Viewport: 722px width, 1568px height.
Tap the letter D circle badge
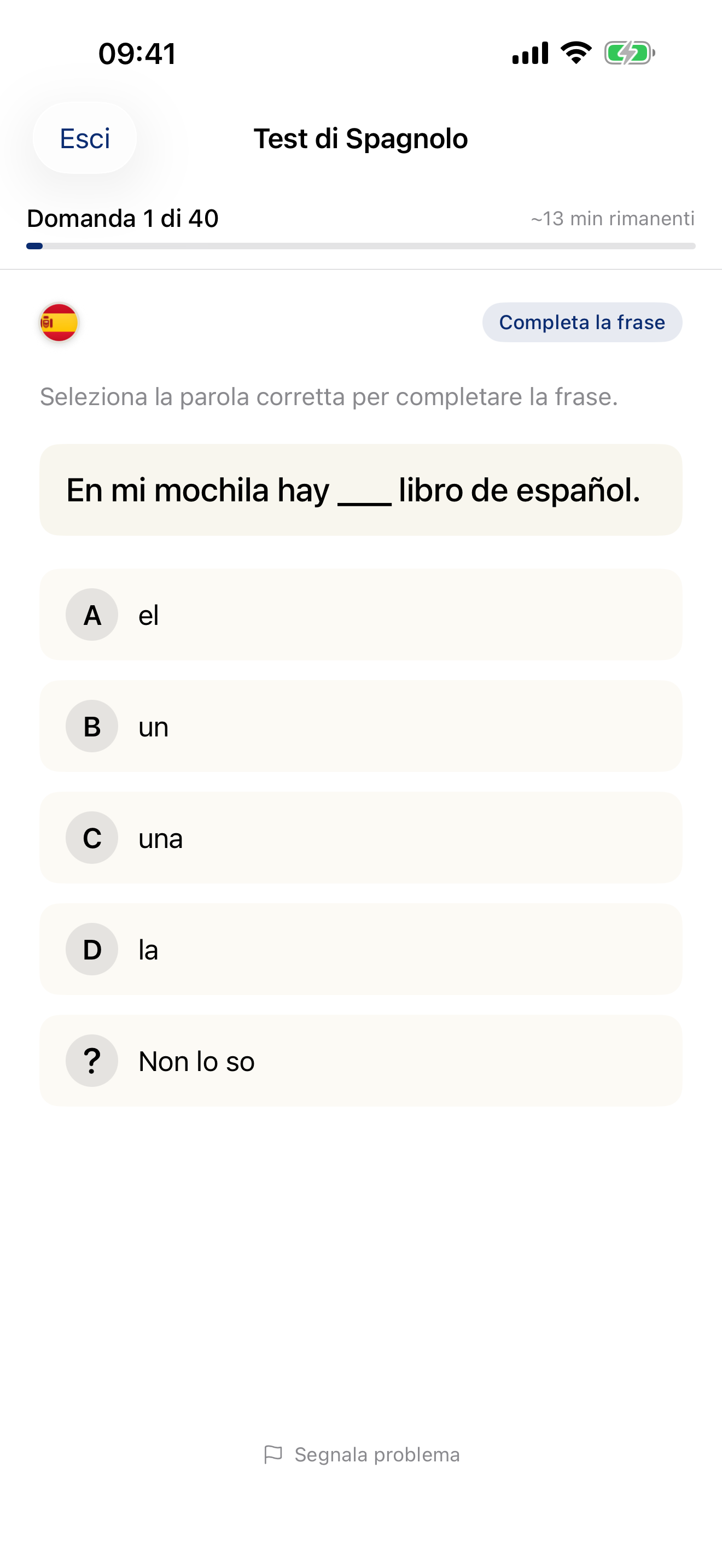(x=92, y=950)
